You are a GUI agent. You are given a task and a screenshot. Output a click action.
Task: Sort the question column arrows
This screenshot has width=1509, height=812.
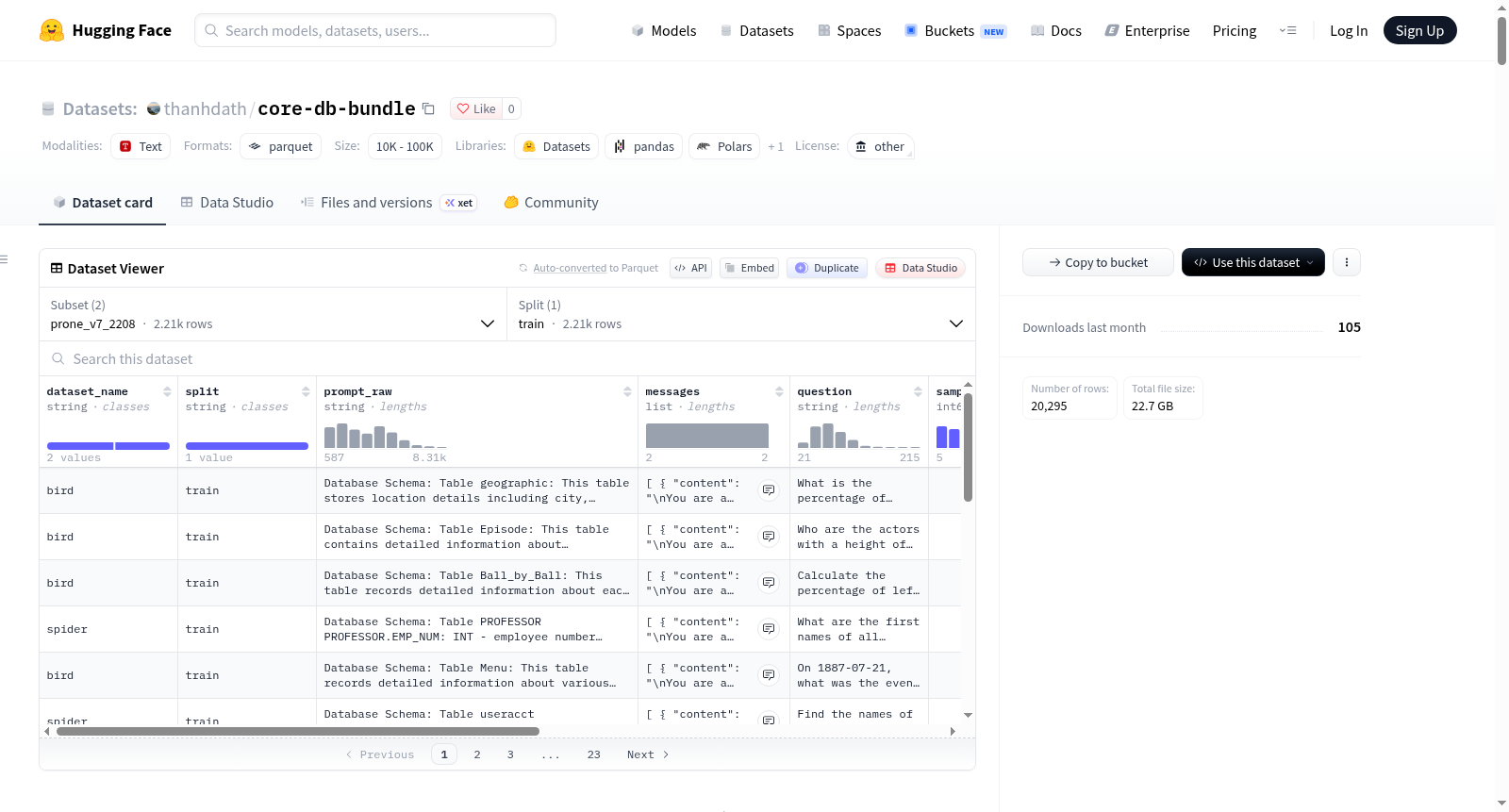(918, 391)
